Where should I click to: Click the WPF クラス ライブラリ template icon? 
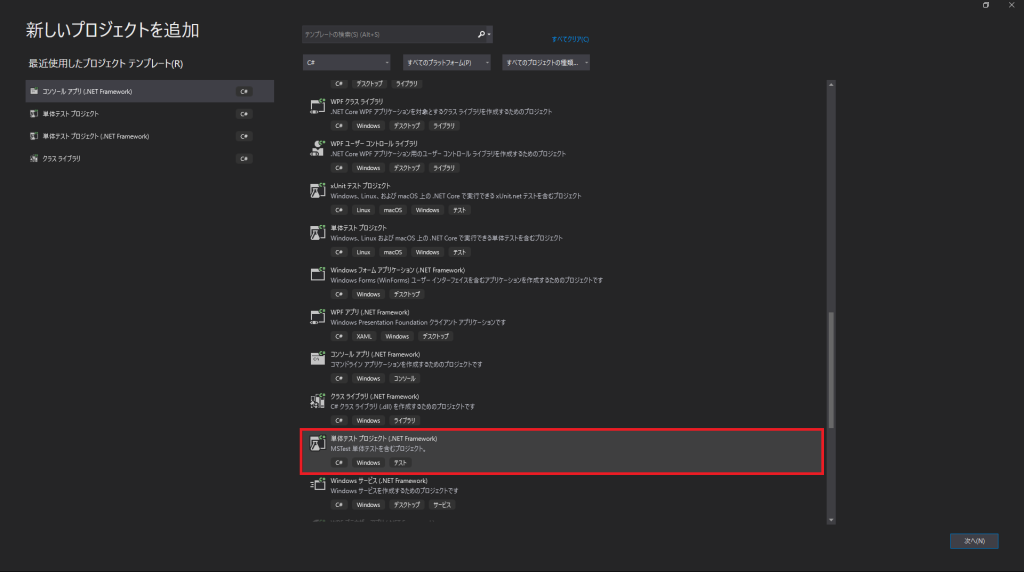click(318, 106)
